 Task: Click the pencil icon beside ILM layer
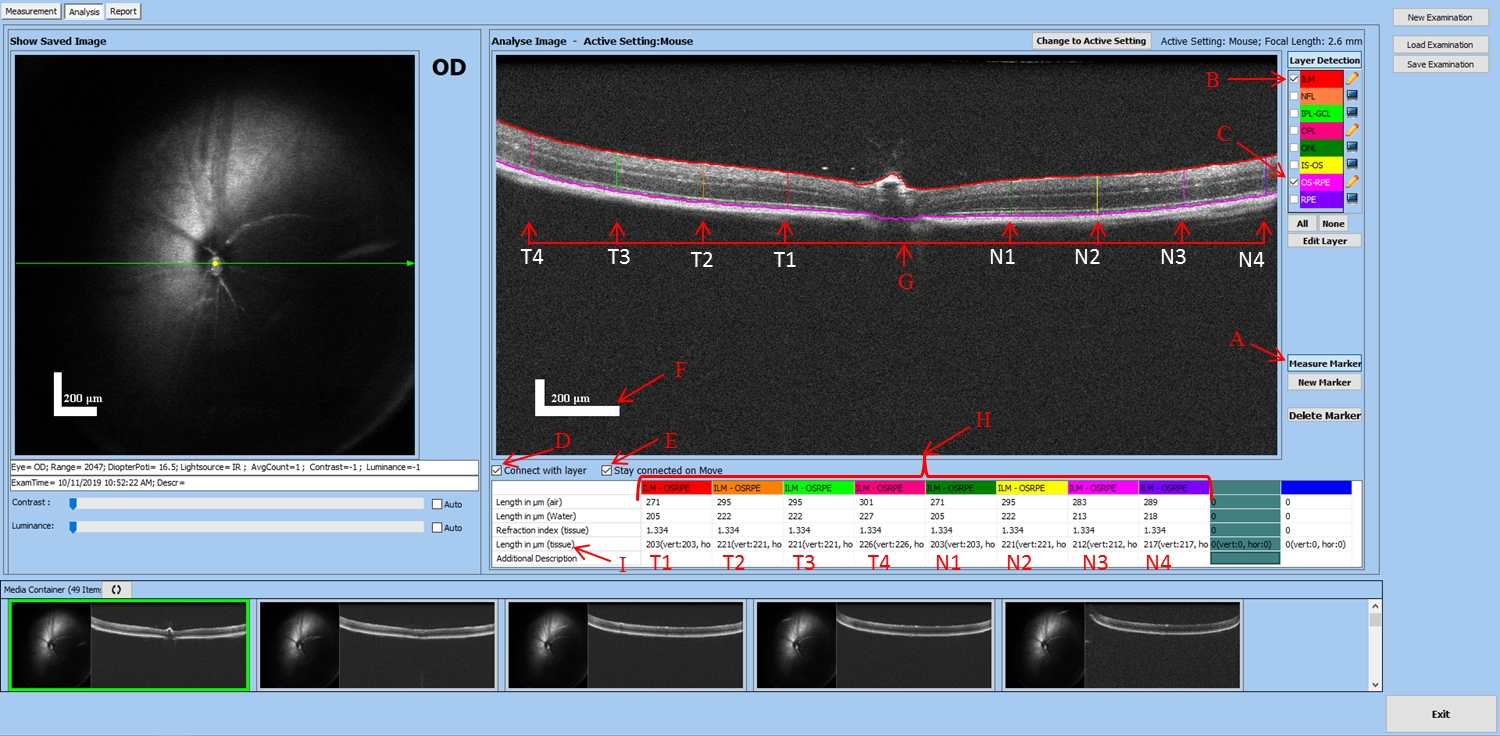point(1353,78)
